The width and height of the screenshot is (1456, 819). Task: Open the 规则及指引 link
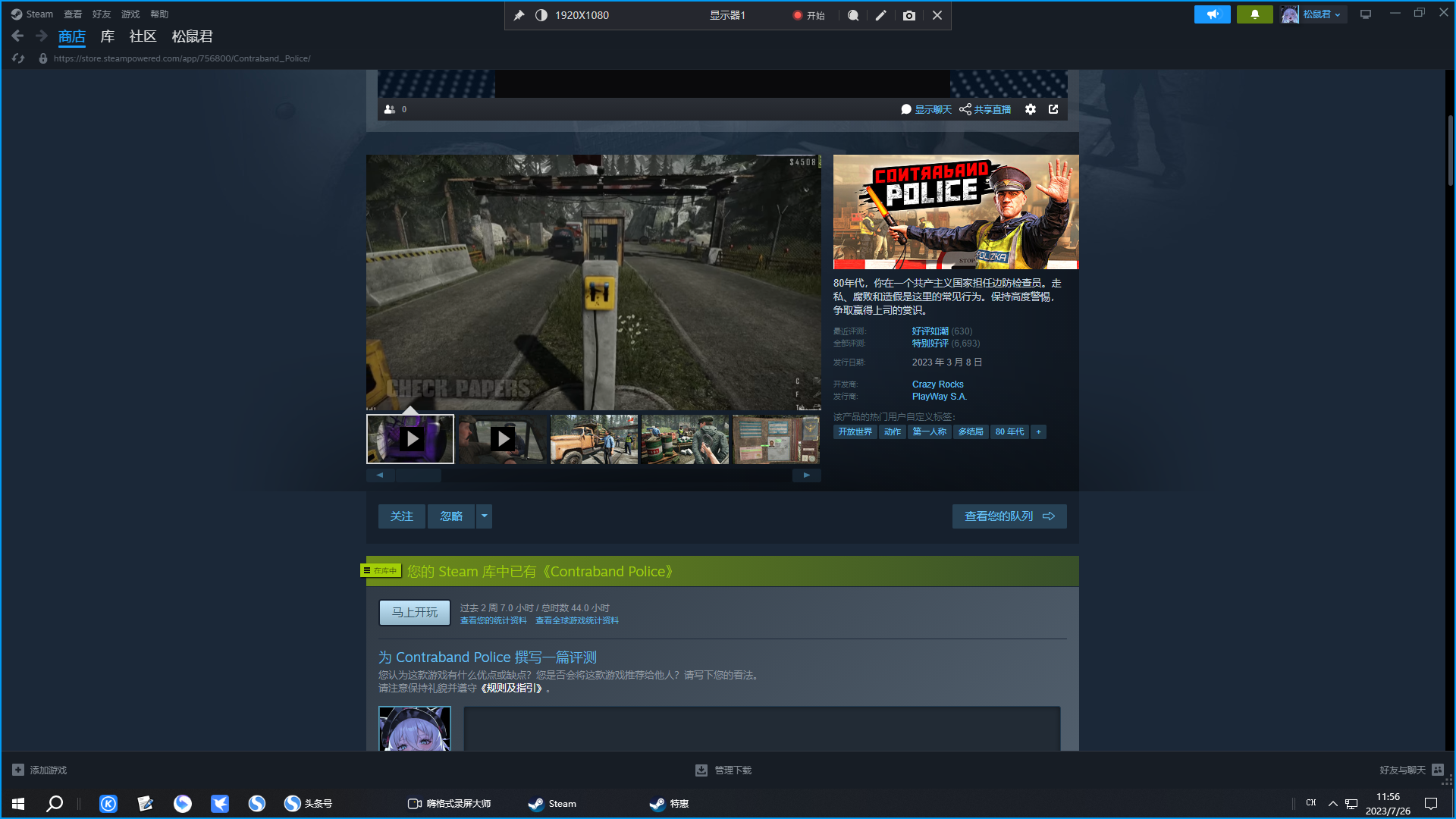click(x=513, y=689)
